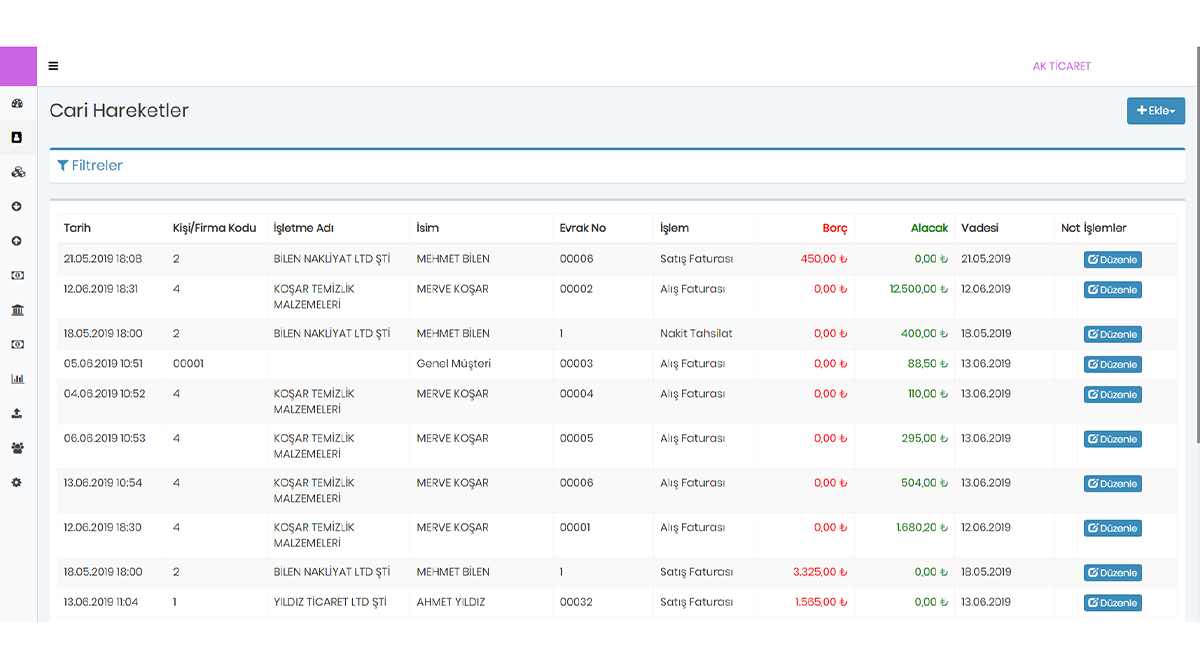Viewport: 1200px width, 653px height.
Task: Open the Ekle dropdown button
Action: pos(1156,111)
